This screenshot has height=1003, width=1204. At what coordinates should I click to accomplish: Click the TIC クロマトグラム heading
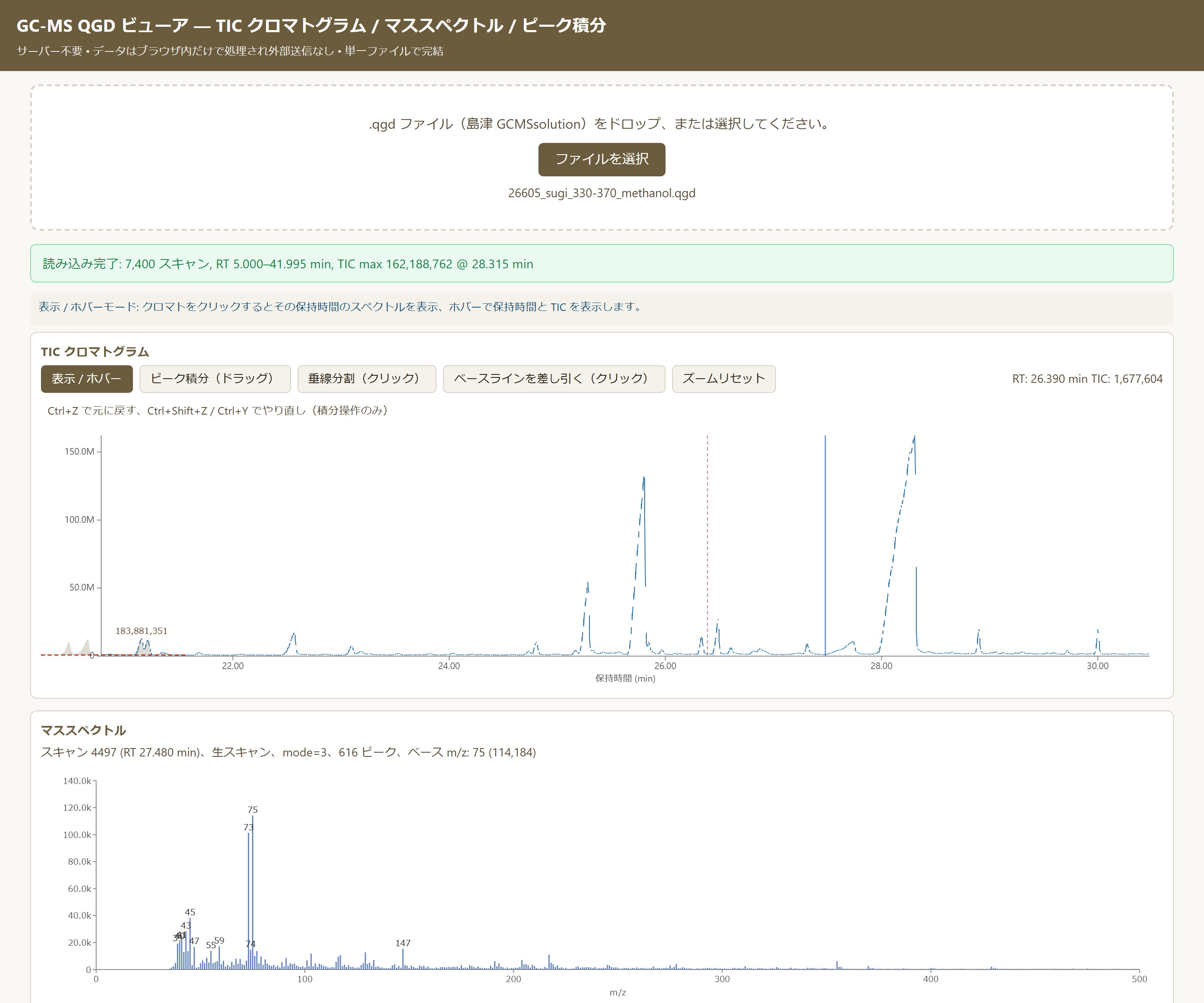[94, 351]
